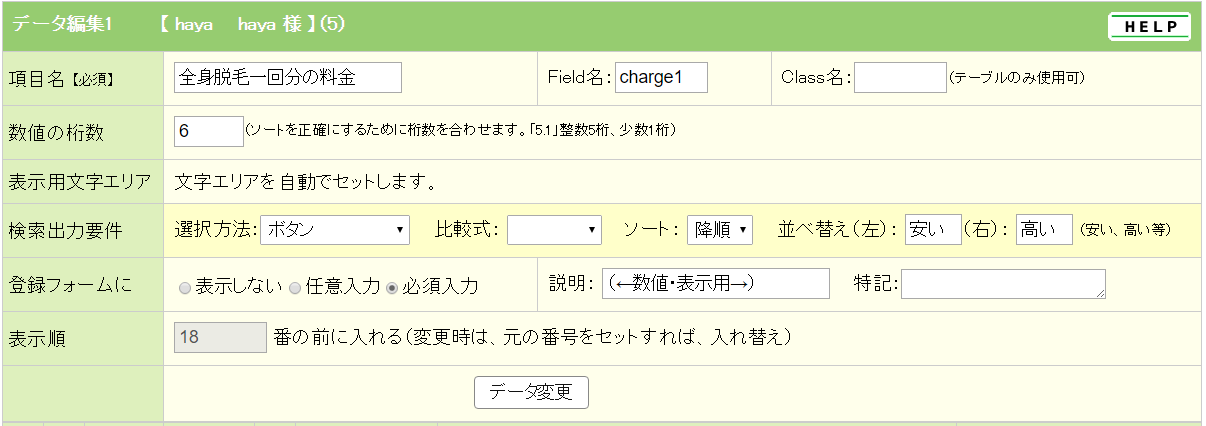Expand the 比較式 dropdown
This screenshot has height=426, width=1206.
click(x=553, y=230)
